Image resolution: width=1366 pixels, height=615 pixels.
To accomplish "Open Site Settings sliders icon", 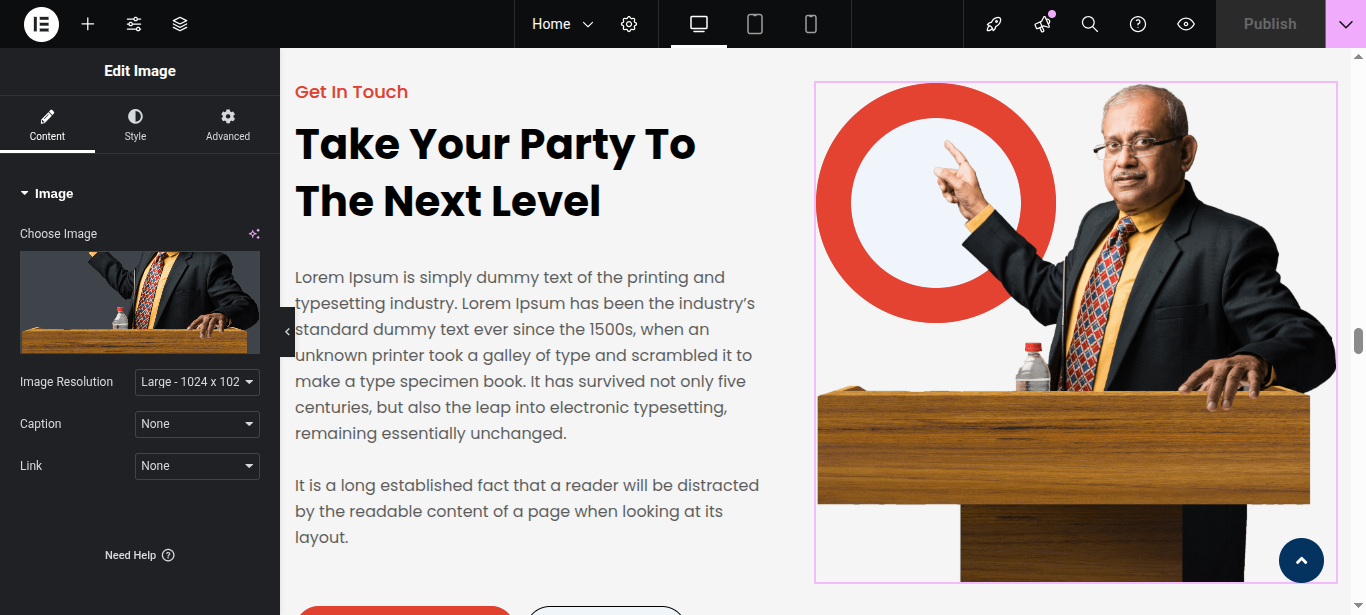I will pos(134,24).
